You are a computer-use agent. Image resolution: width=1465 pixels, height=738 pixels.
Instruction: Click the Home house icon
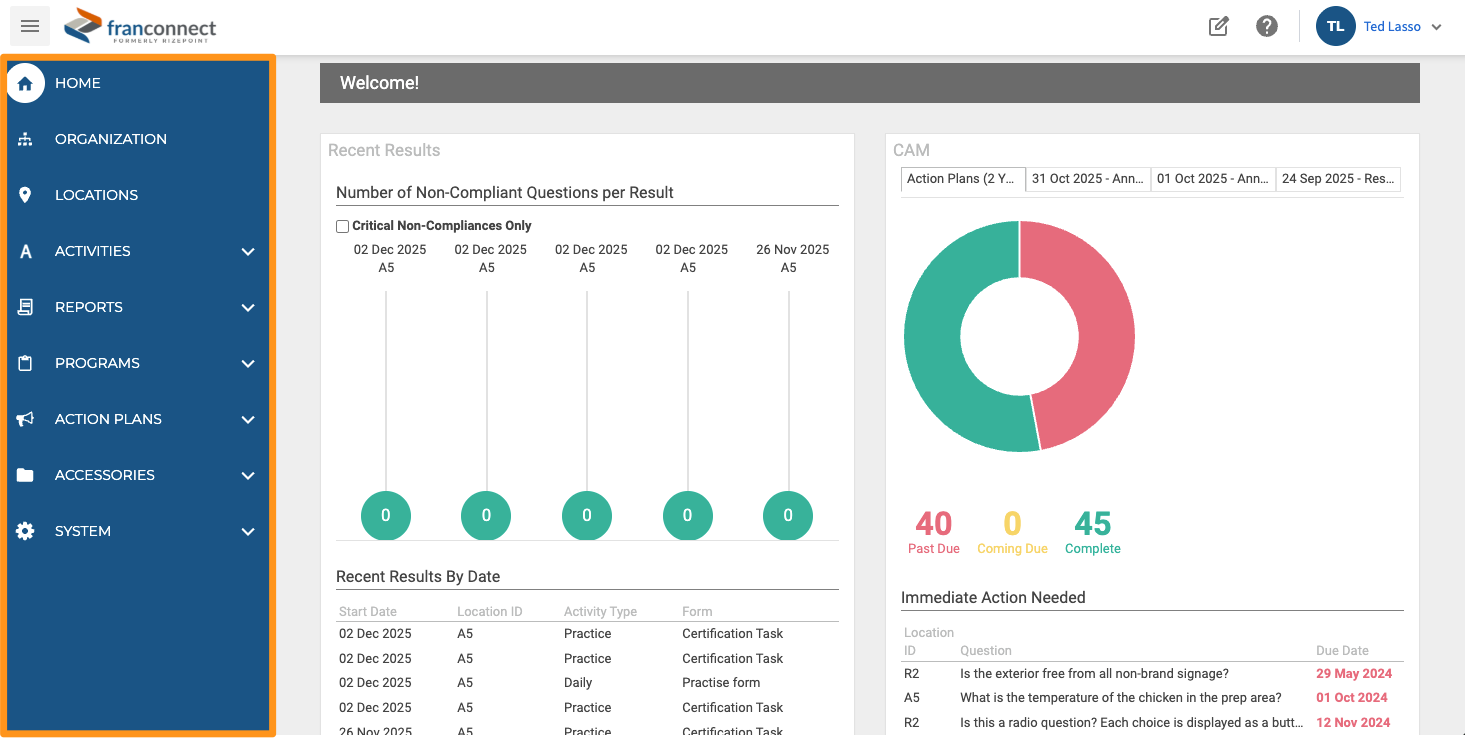[26, 83]
